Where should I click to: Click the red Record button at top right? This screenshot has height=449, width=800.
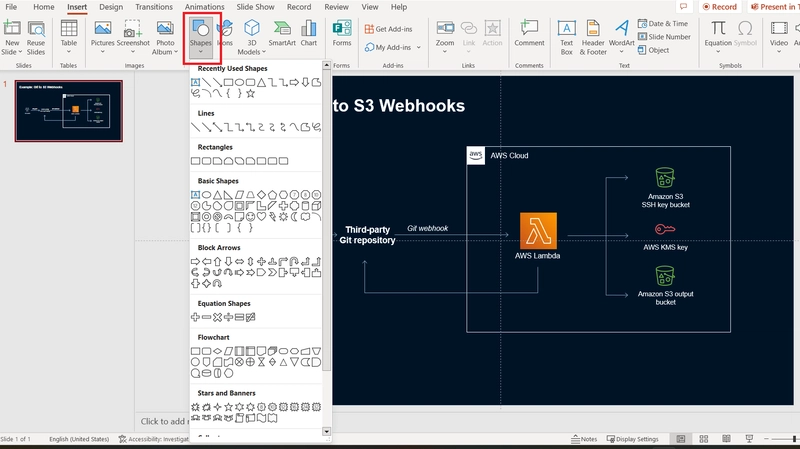click(719, 7)
